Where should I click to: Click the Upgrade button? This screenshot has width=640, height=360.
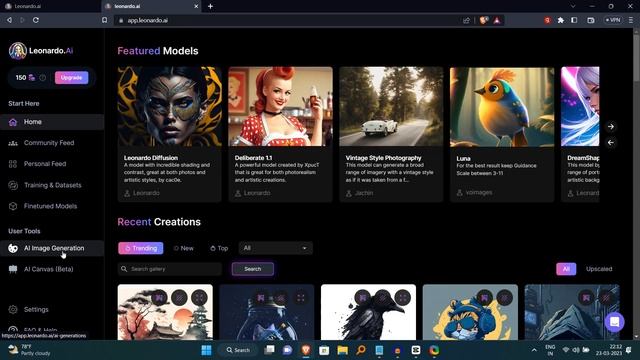pos(71,78)
